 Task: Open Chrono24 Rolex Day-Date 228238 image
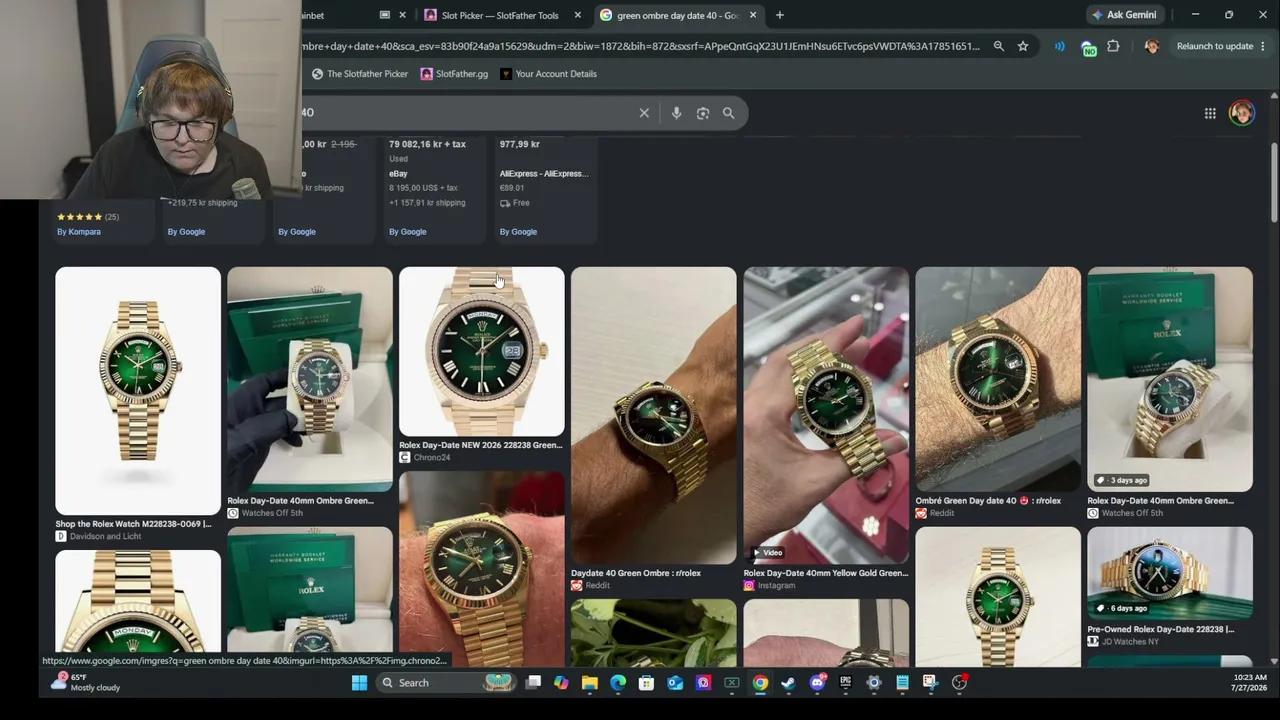482,352
